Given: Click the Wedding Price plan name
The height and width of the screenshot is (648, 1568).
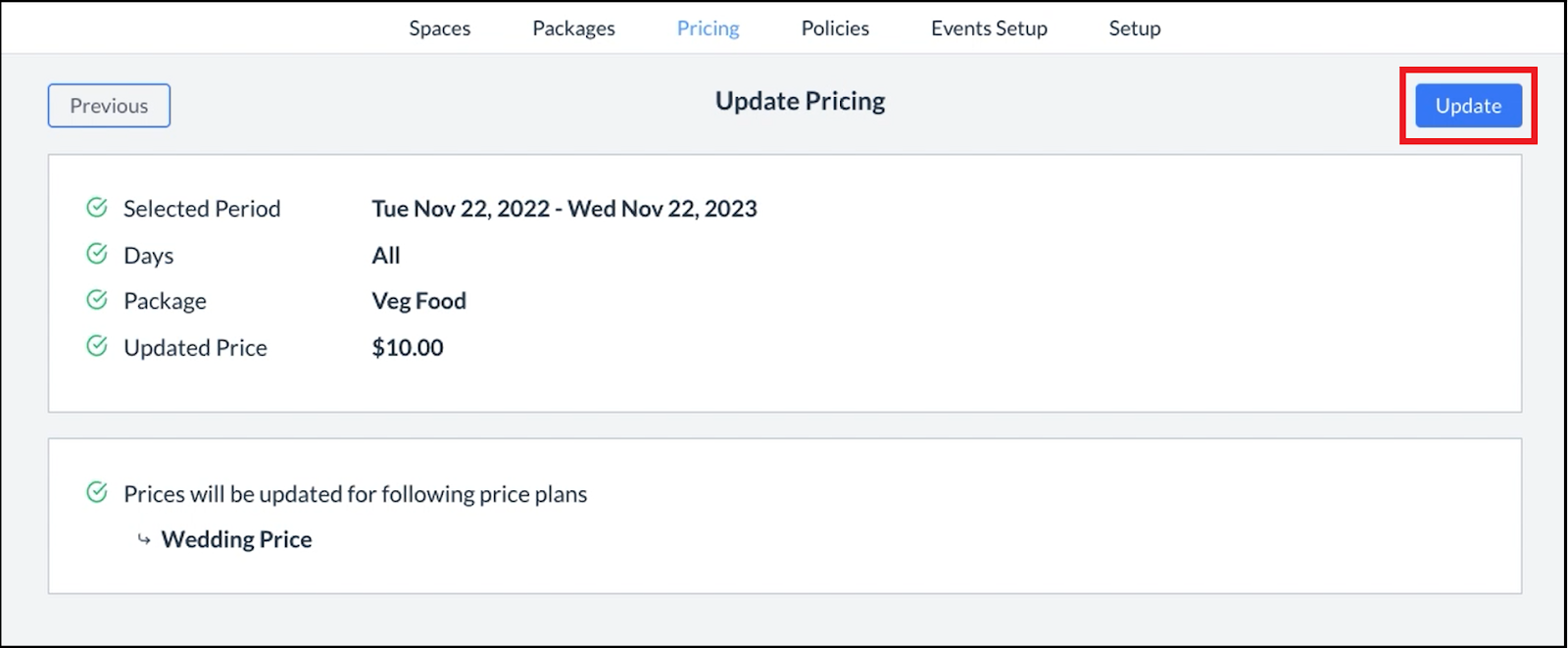Looking at the screenshot, I should [x=236, y=539].
